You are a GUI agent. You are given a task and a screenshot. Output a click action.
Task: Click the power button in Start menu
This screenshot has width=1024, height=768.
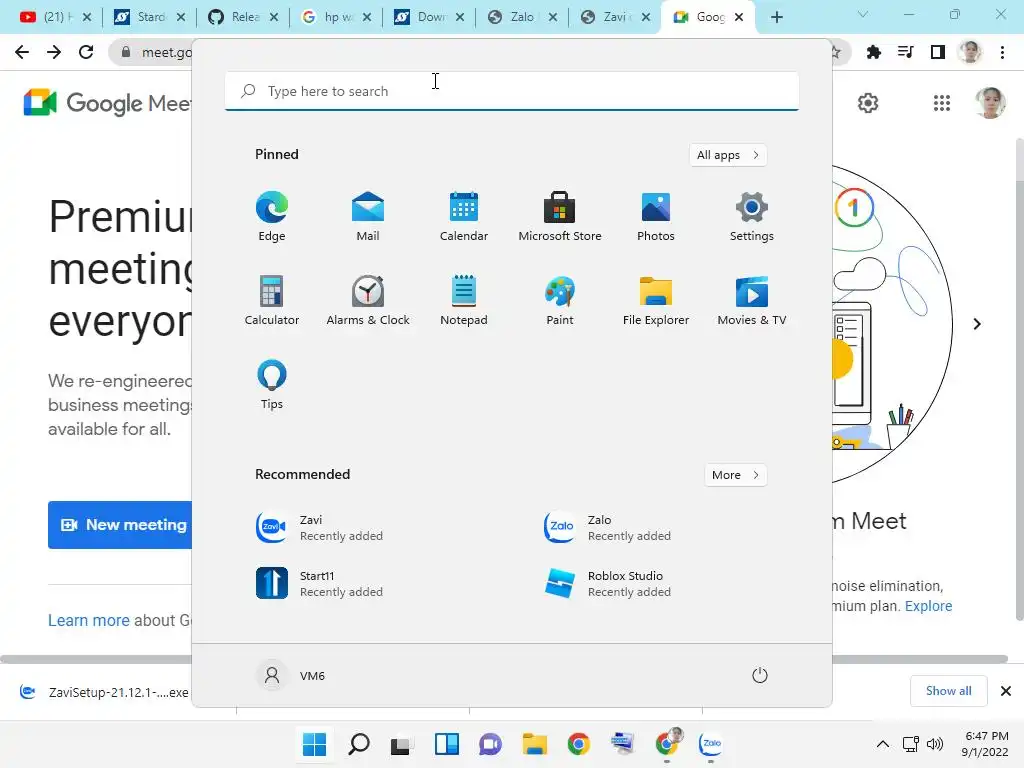[760, 675]
